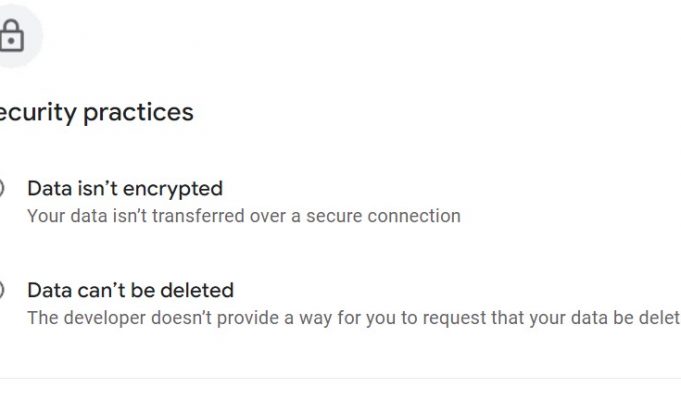Image resolution: width=681 pixels, height=400 pixels.
Task: Click the word practices in the heading
Action: (x=138, y=113)
